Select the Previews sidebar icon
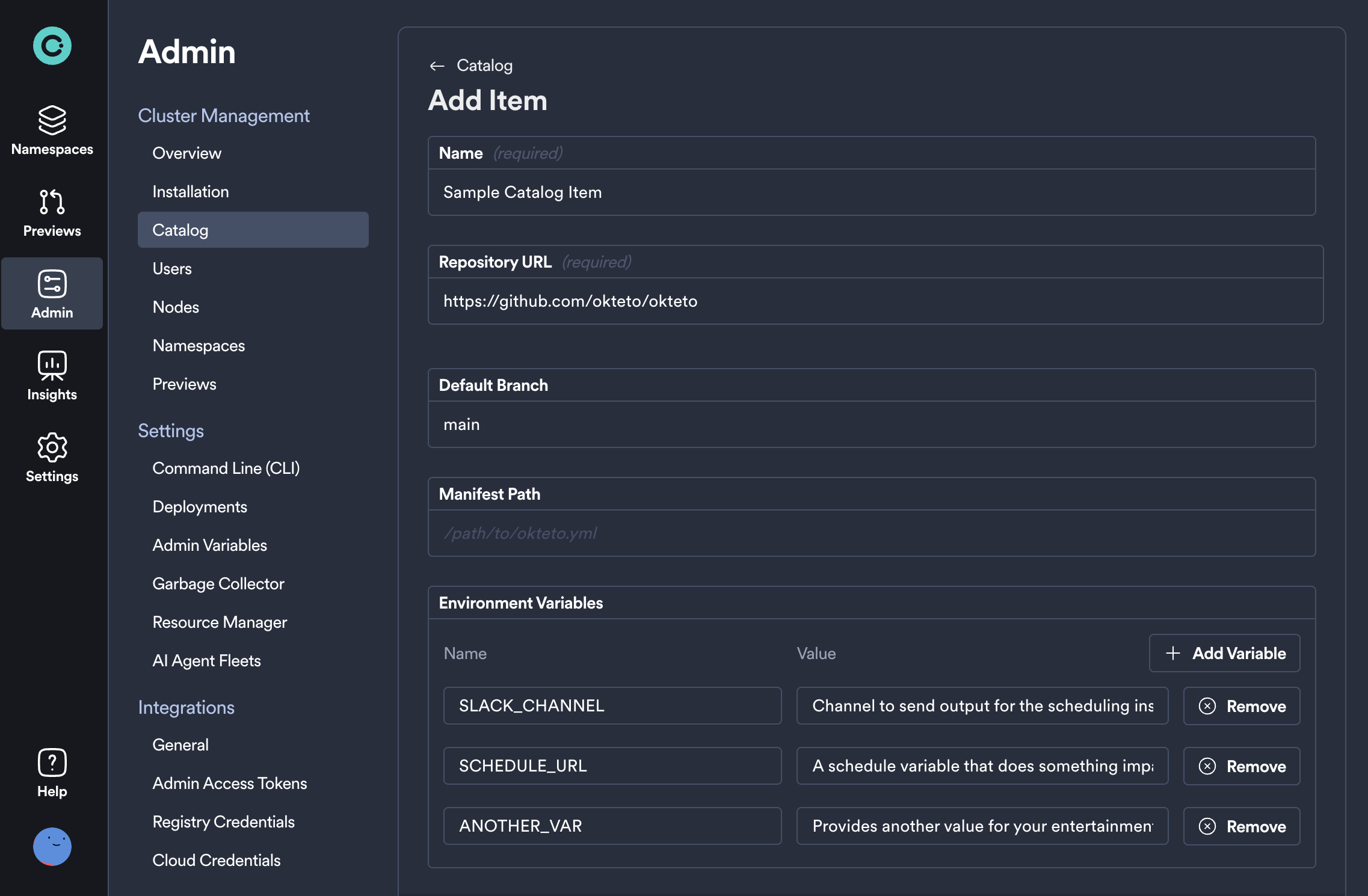 [x=52, y=203]
